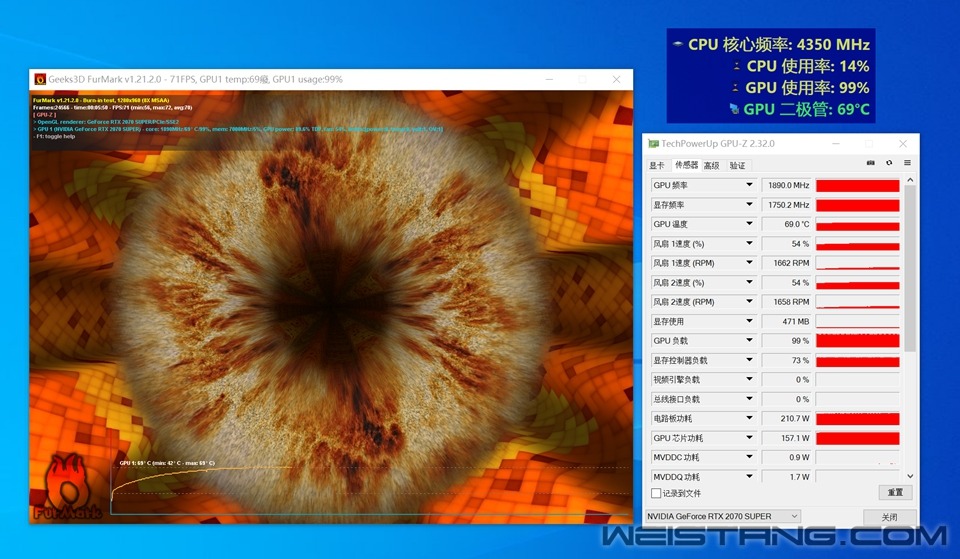Open the GPU-Z hamburger menu

tap(907, 163)
